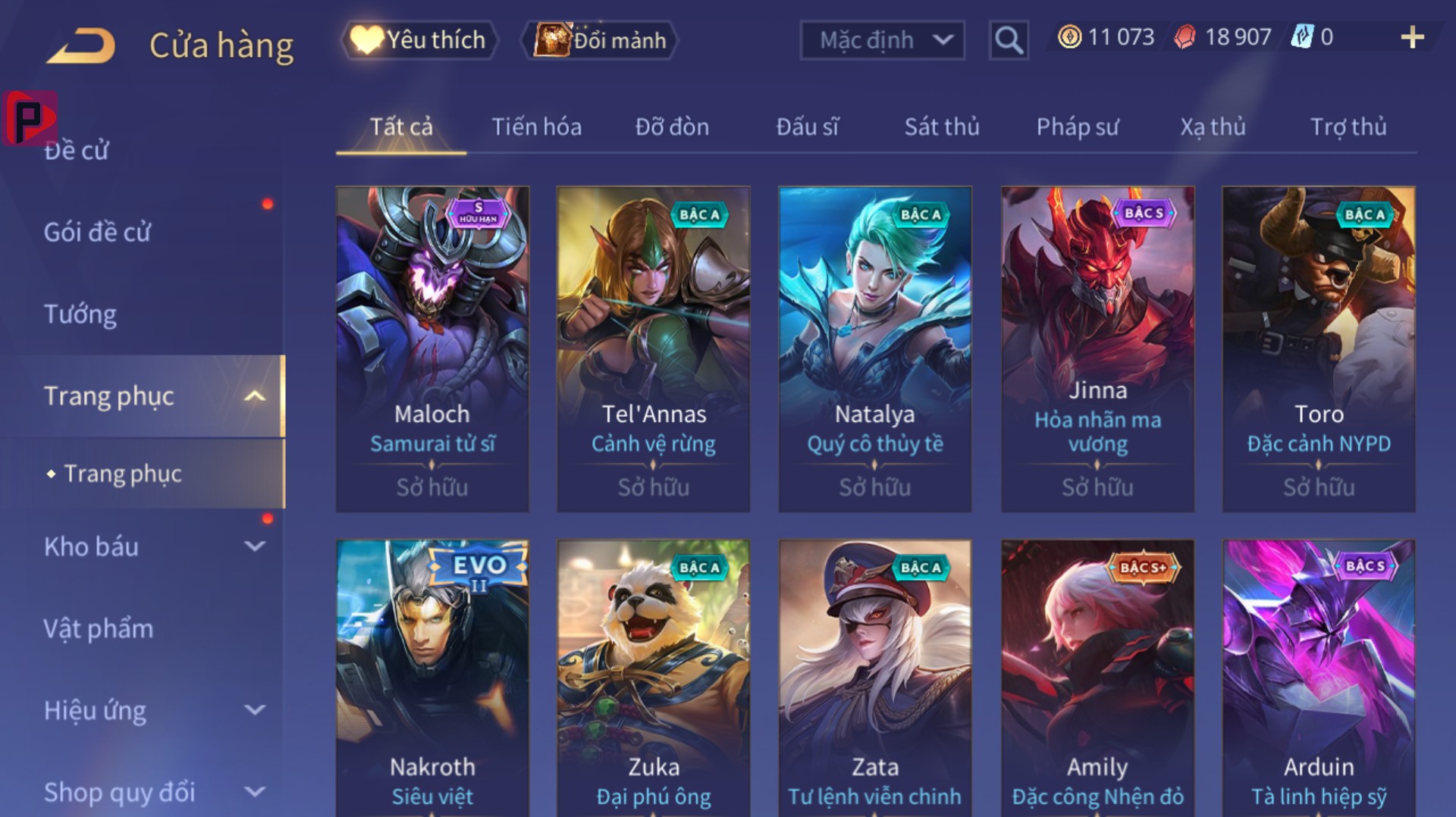Image resolution: width=1456 pixels, height=817 pixels.
Task: Open the search magnifier icon
Action: click(x=1008, y=39)
